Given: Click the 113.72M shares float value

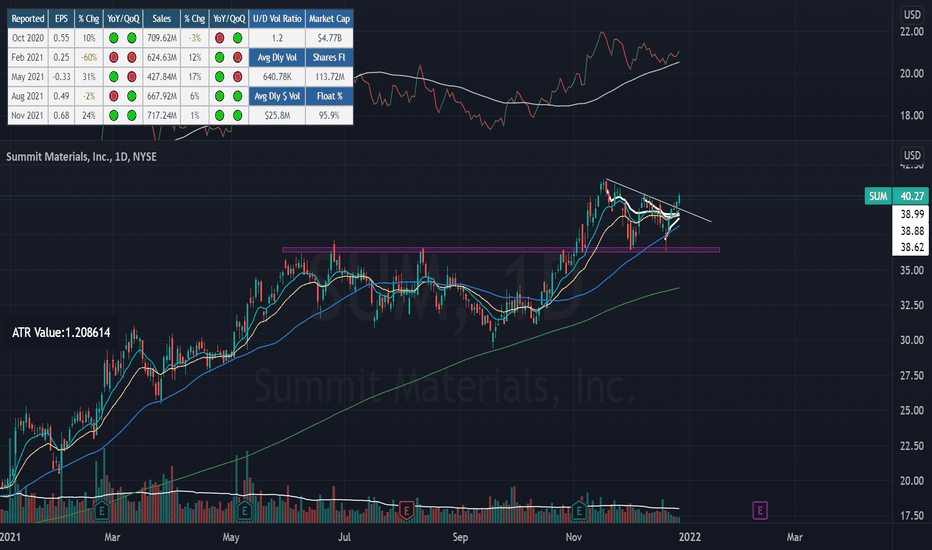Looking at the screenshot, I should point(329,77).
